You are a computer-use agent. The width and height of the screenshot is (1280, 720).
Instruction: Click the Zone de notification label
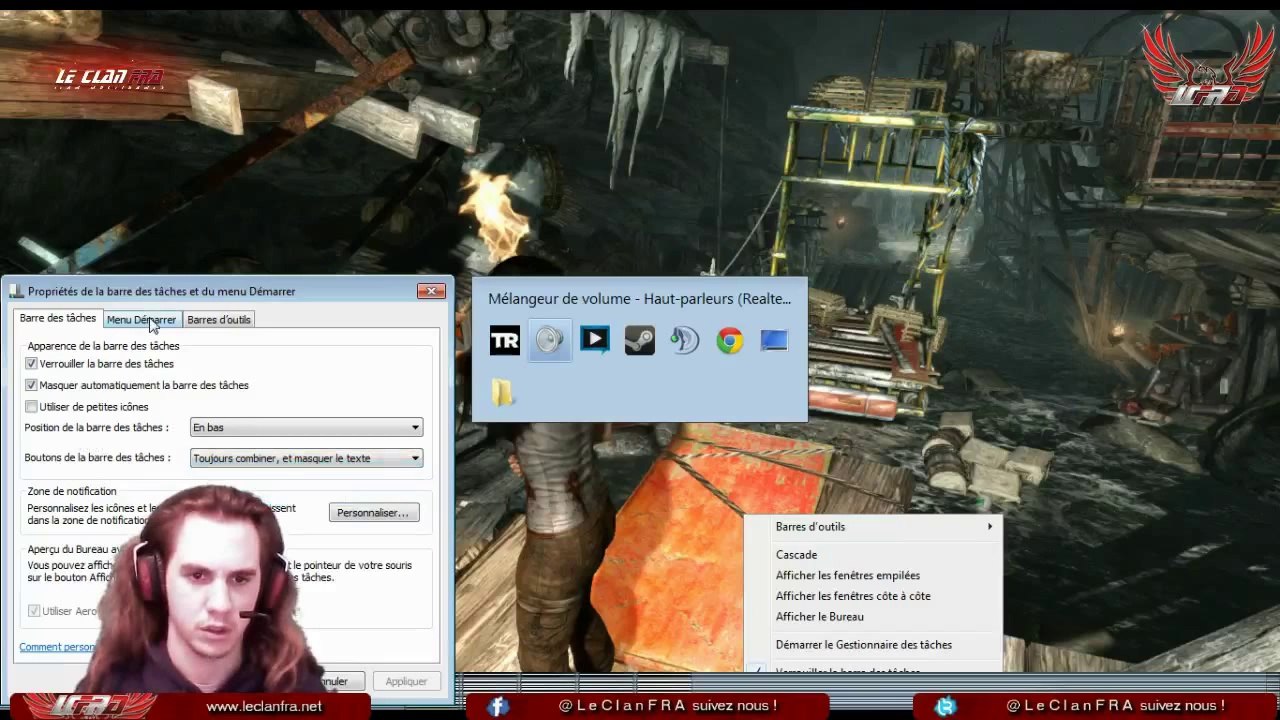72,491
